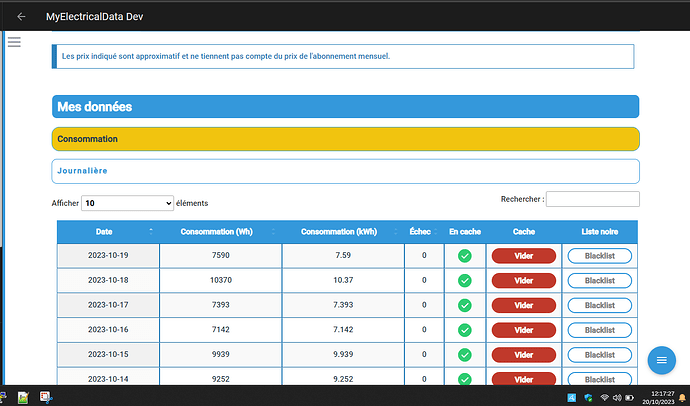Sort by Consommation (kWh) column

[343, 232]
